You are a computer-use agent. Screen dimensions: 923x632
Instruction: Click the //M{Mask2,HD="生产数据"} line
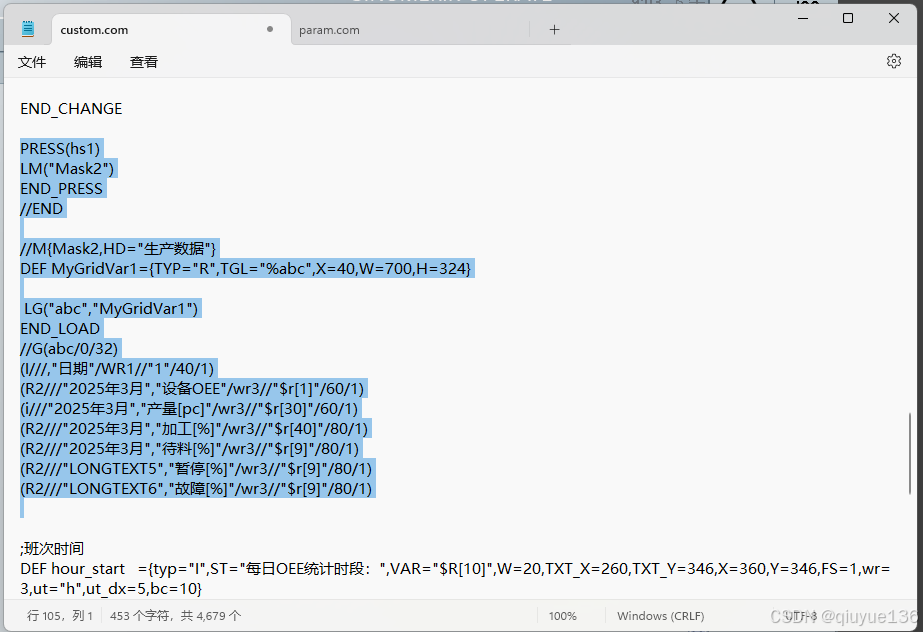(118, 249)
